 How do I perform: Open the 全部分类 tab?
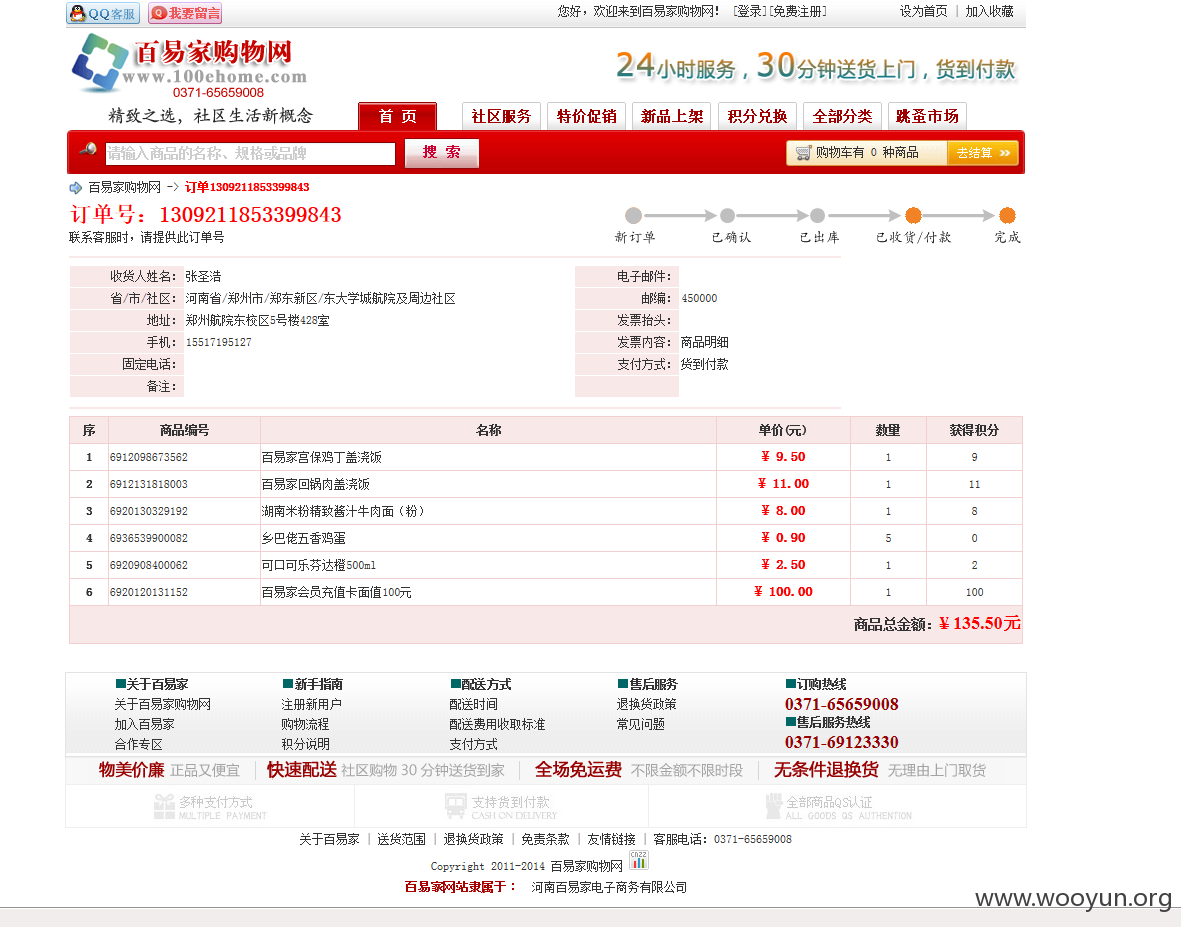842,116
